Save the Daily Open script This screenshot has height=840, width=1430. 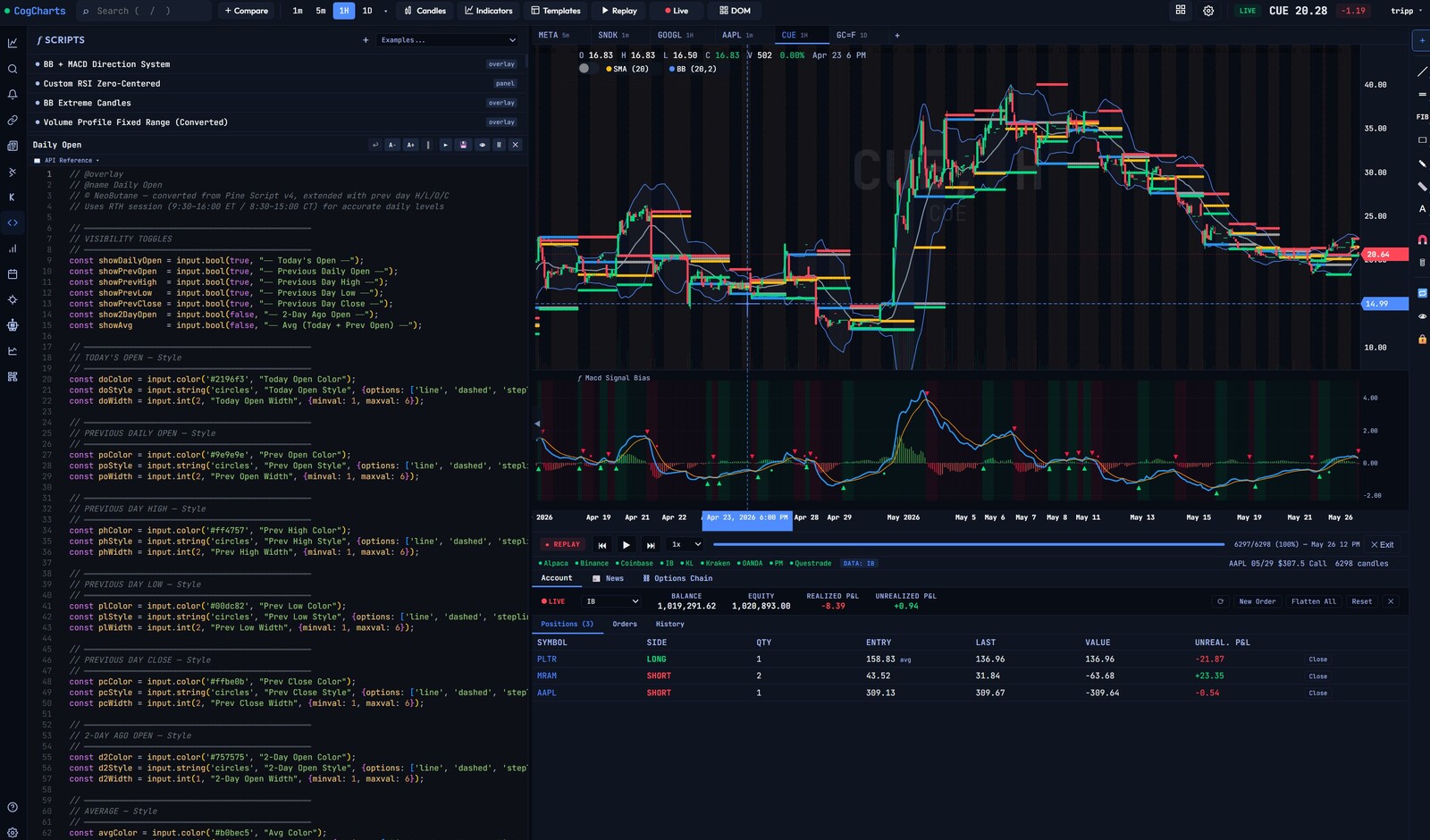(463, 145)
